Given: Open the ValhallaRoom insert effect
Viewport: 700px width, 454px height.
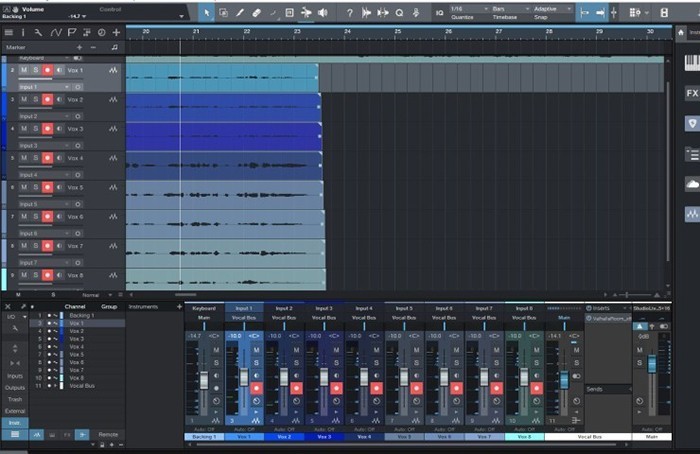Looking at the screenshot, I should (x=608, y=318).
